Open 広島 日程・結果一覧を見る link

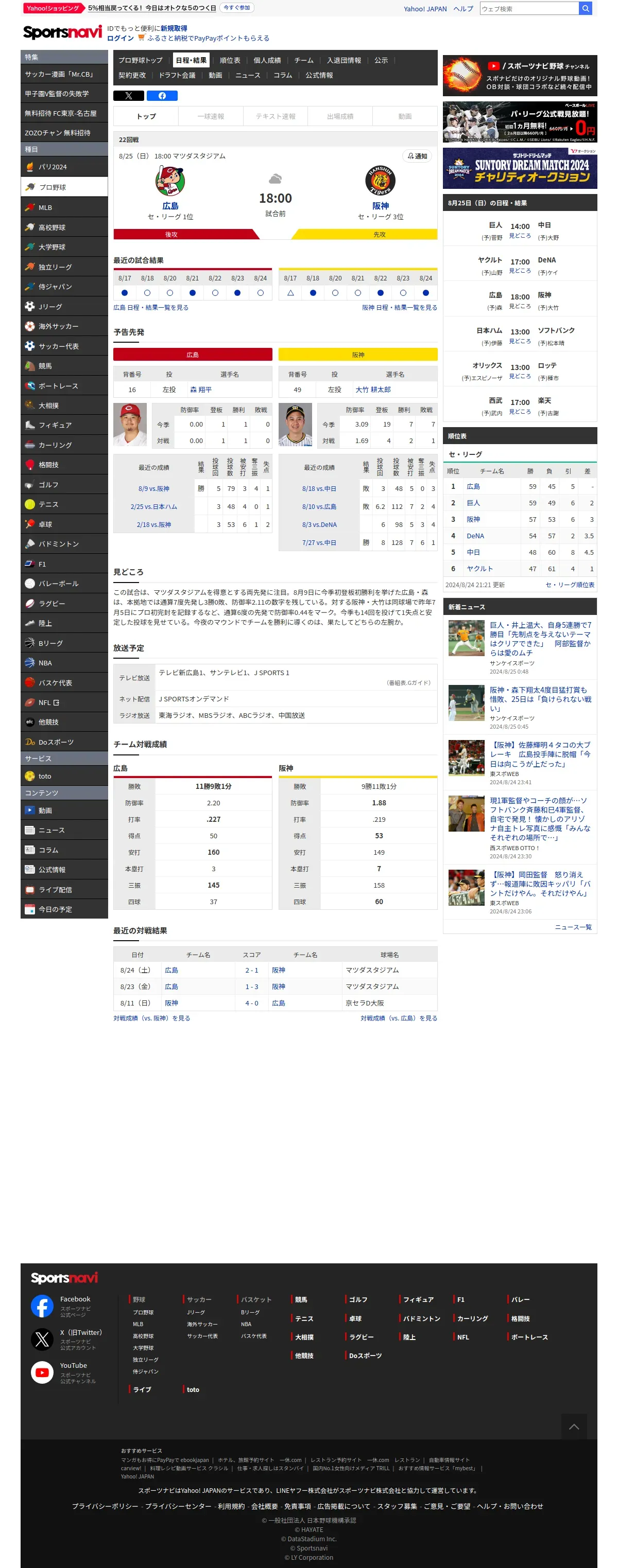tap(151, 307)
